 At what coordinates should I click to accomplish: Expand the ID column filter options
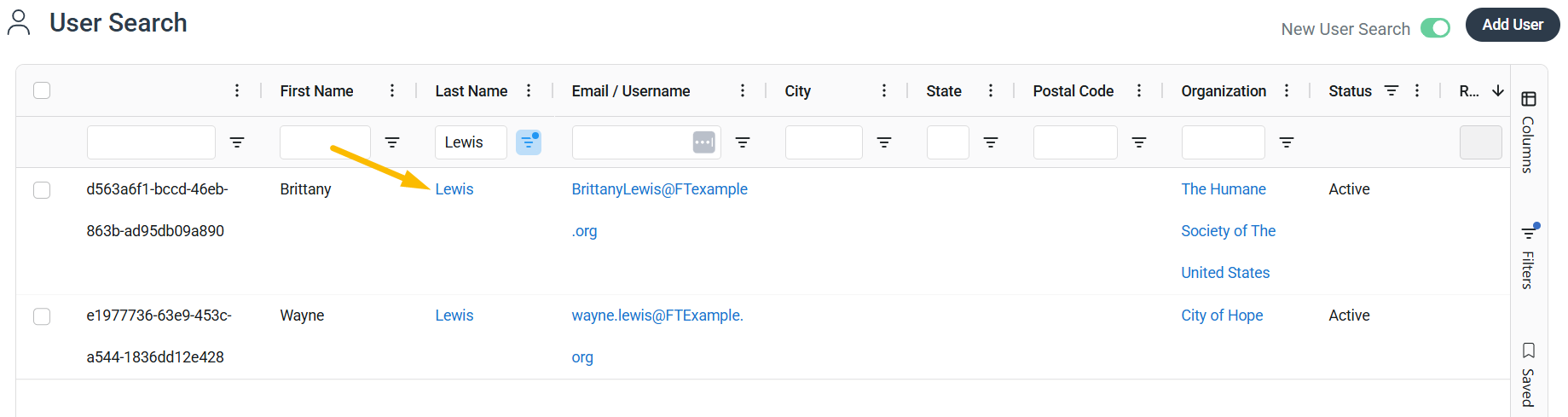pyautogui.click(x=237, y=142)
